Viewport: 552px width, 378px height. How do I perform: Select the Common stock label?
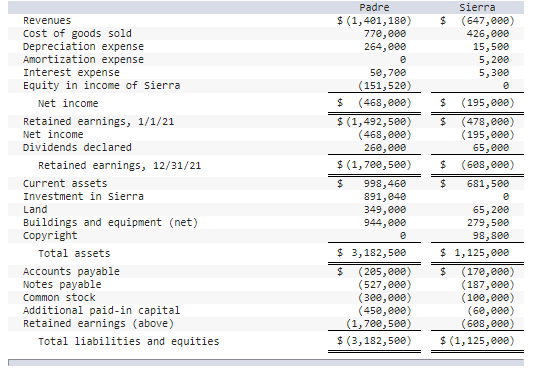tap(59, 297)
